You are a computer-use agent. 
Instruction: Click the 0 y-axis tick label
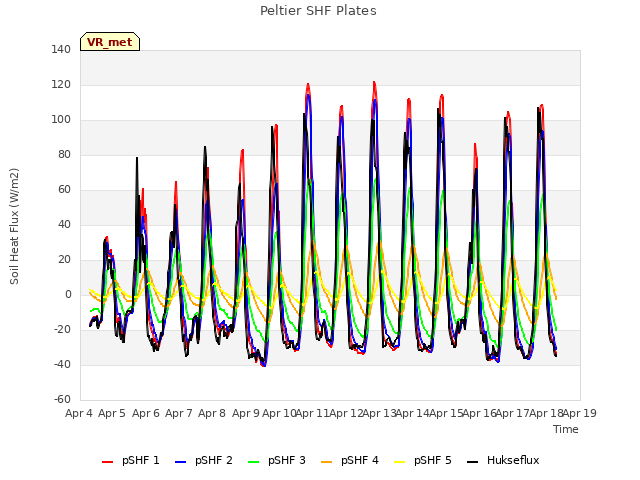click(x=68, y=294)
